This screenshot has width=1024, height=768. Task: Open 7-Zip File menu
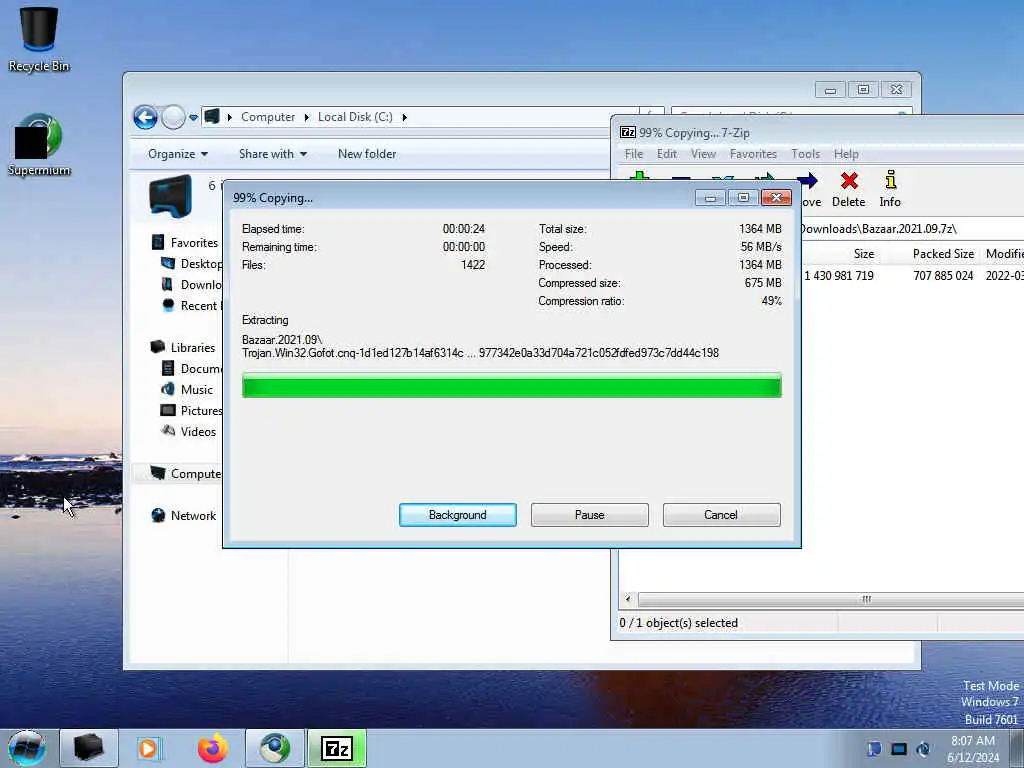point(633,154)
